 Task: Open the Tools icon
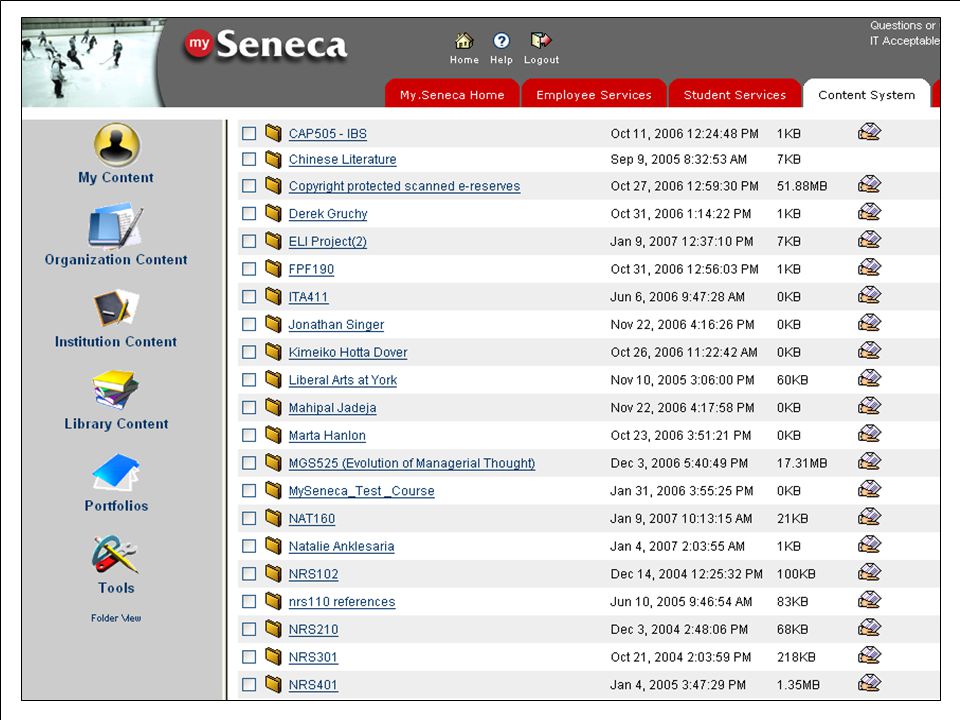[116, 554]
